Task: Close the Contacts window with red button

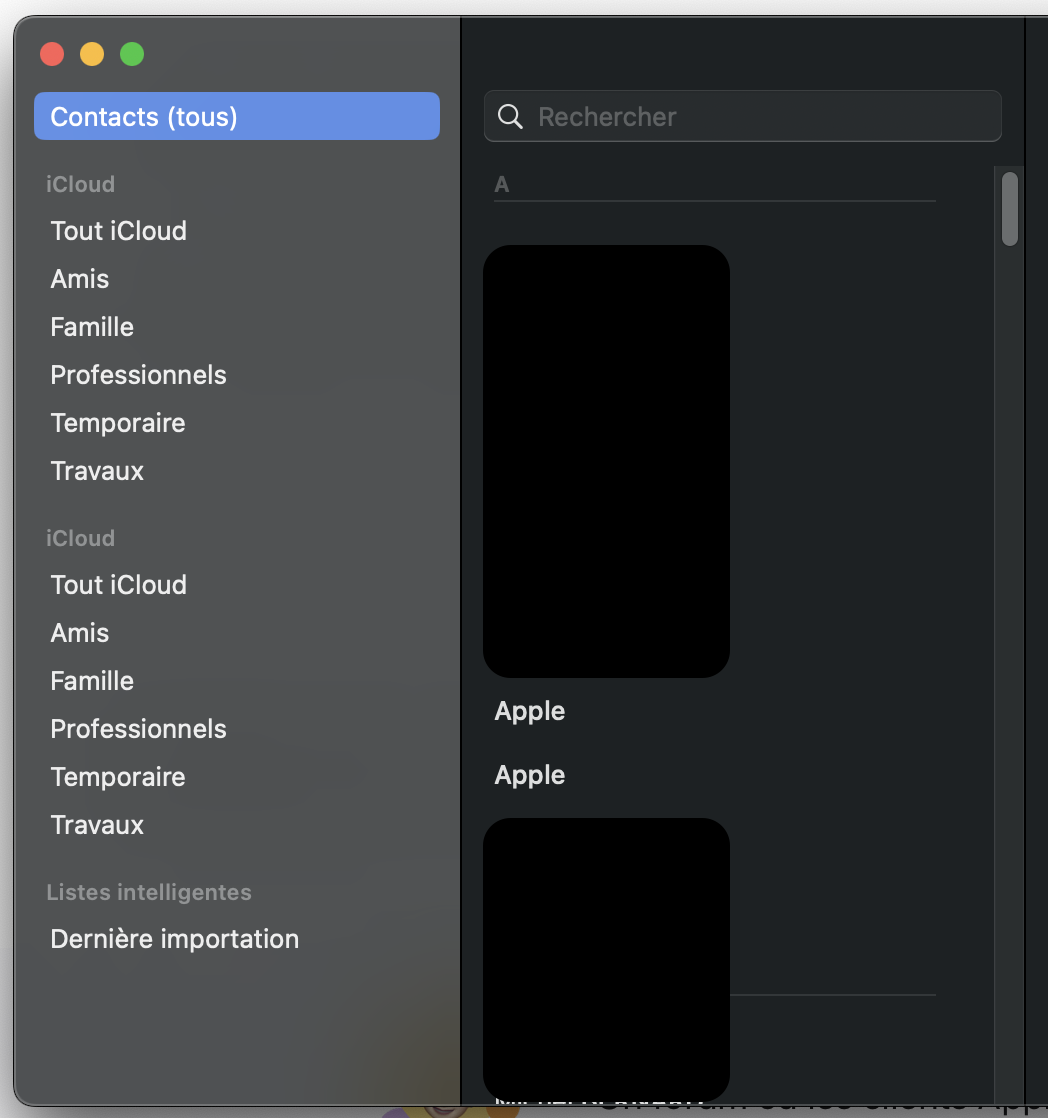Action: 52,54
